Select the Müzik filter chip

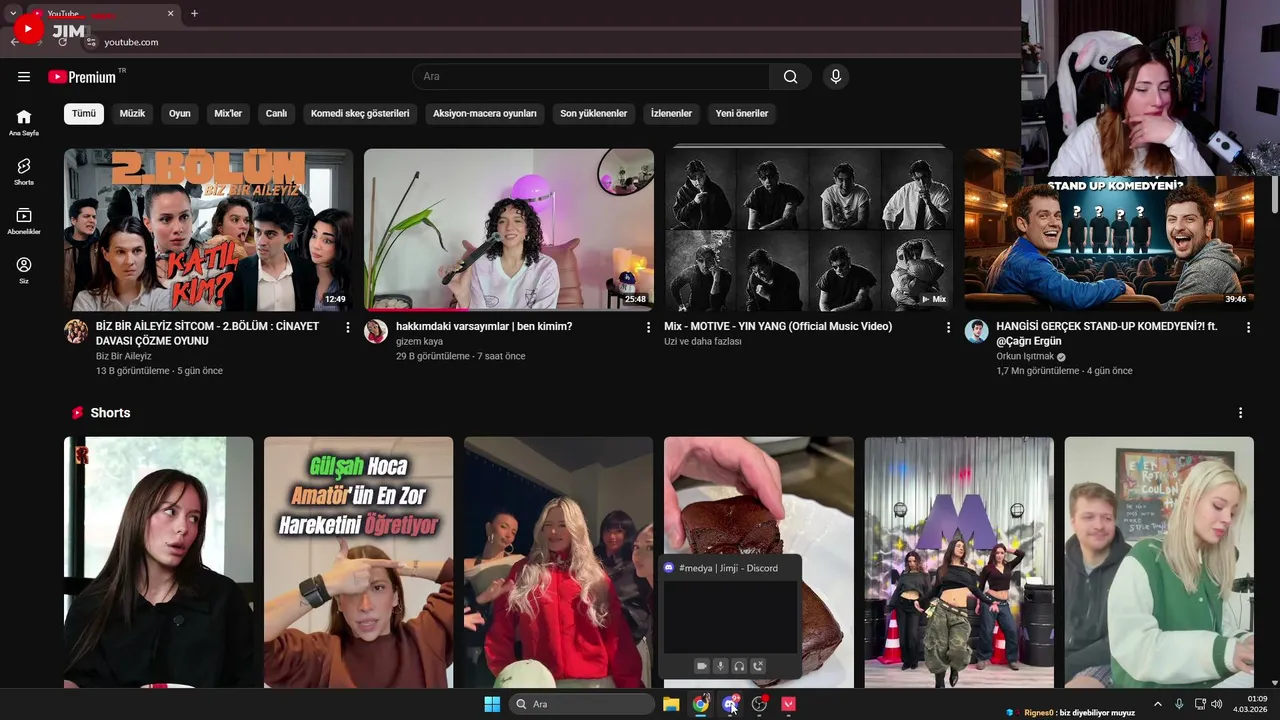[132, 114]
